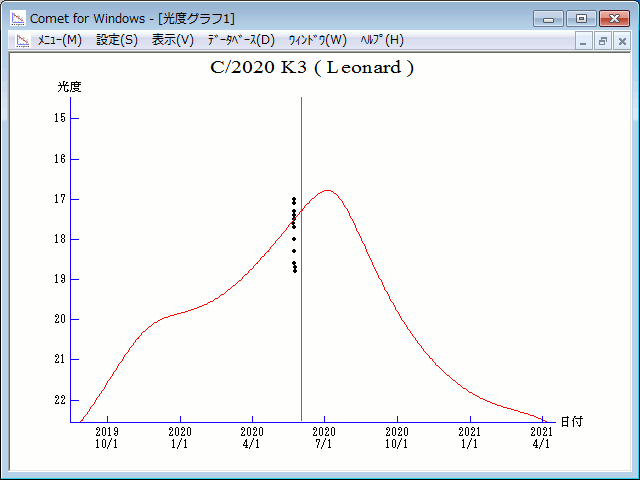Image resolution: width=640 pixels, height=480 pixels.
Task: Click magnitude 15 axis label
Action: pyautogui.click(x=60, y=118)
